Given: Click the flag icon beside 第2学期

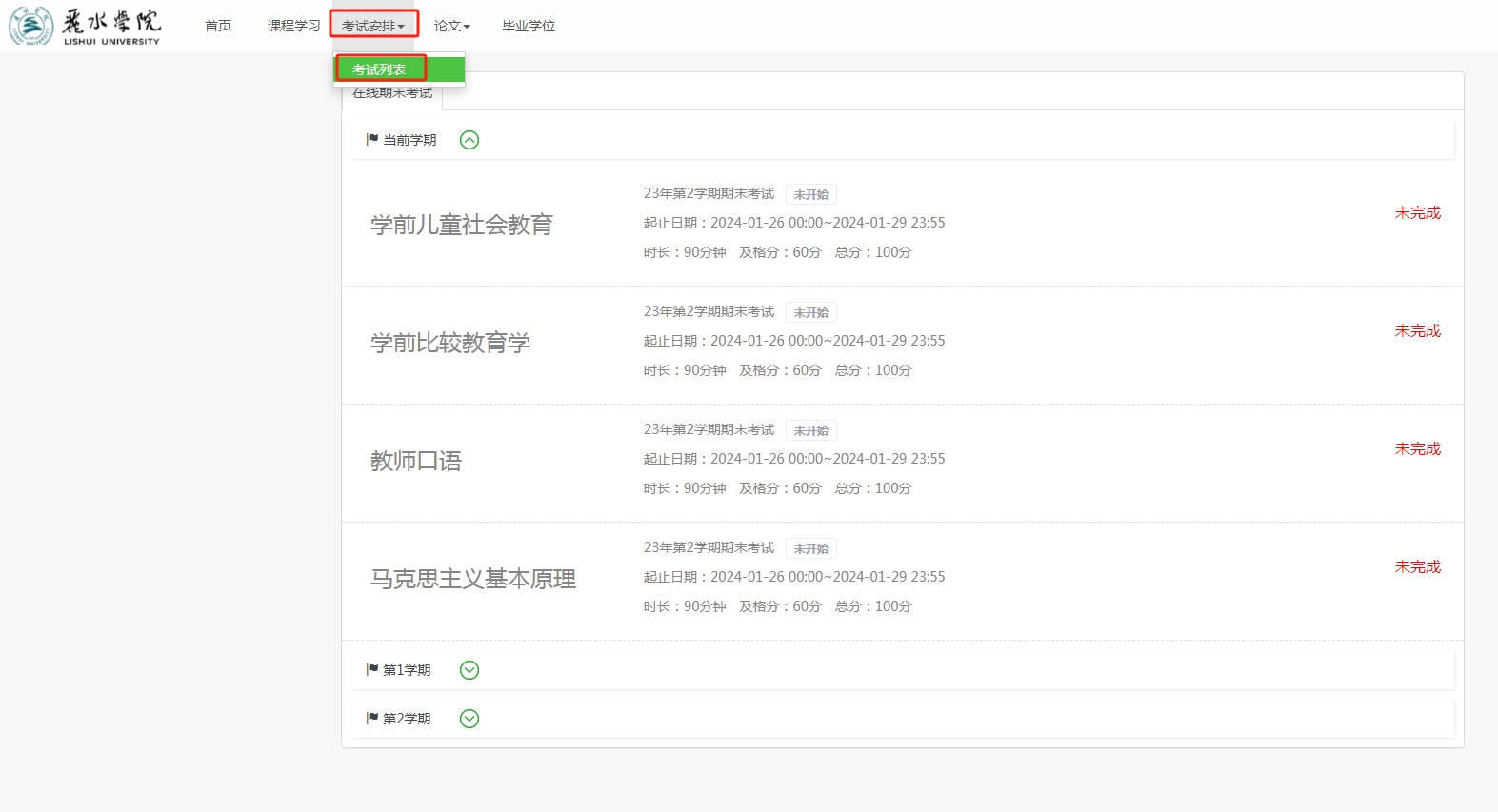Looking at the screenshot, I should 372,719.
